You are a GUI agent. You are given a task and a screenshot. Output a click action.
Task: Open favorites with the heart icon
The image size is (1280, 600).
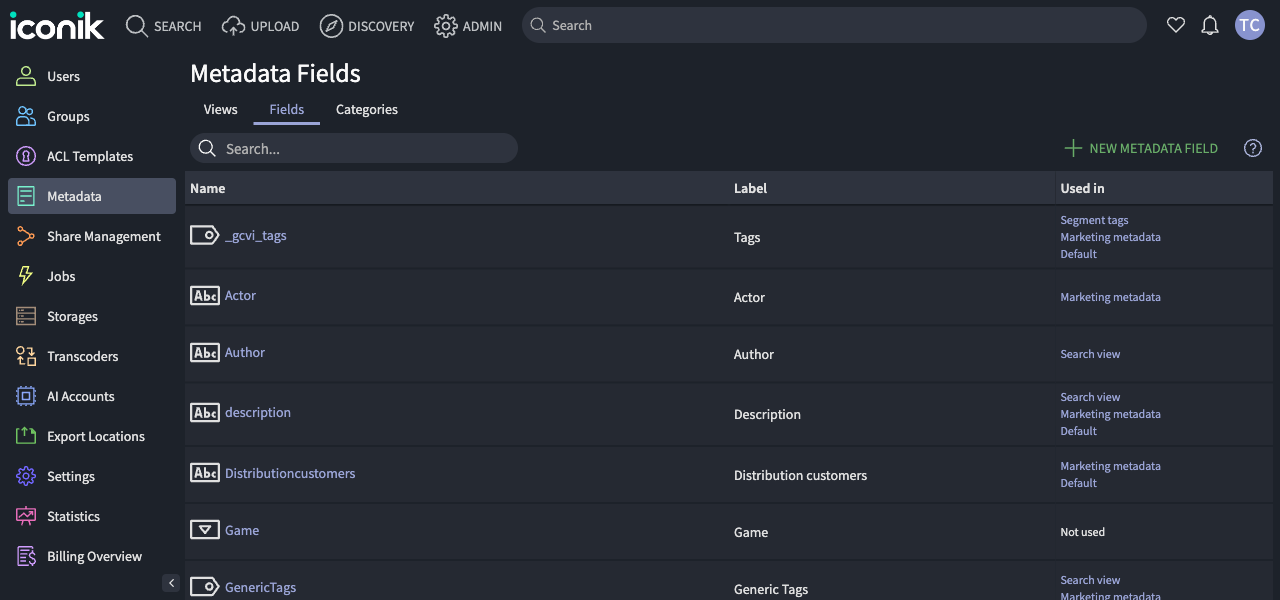point(1176,25)
